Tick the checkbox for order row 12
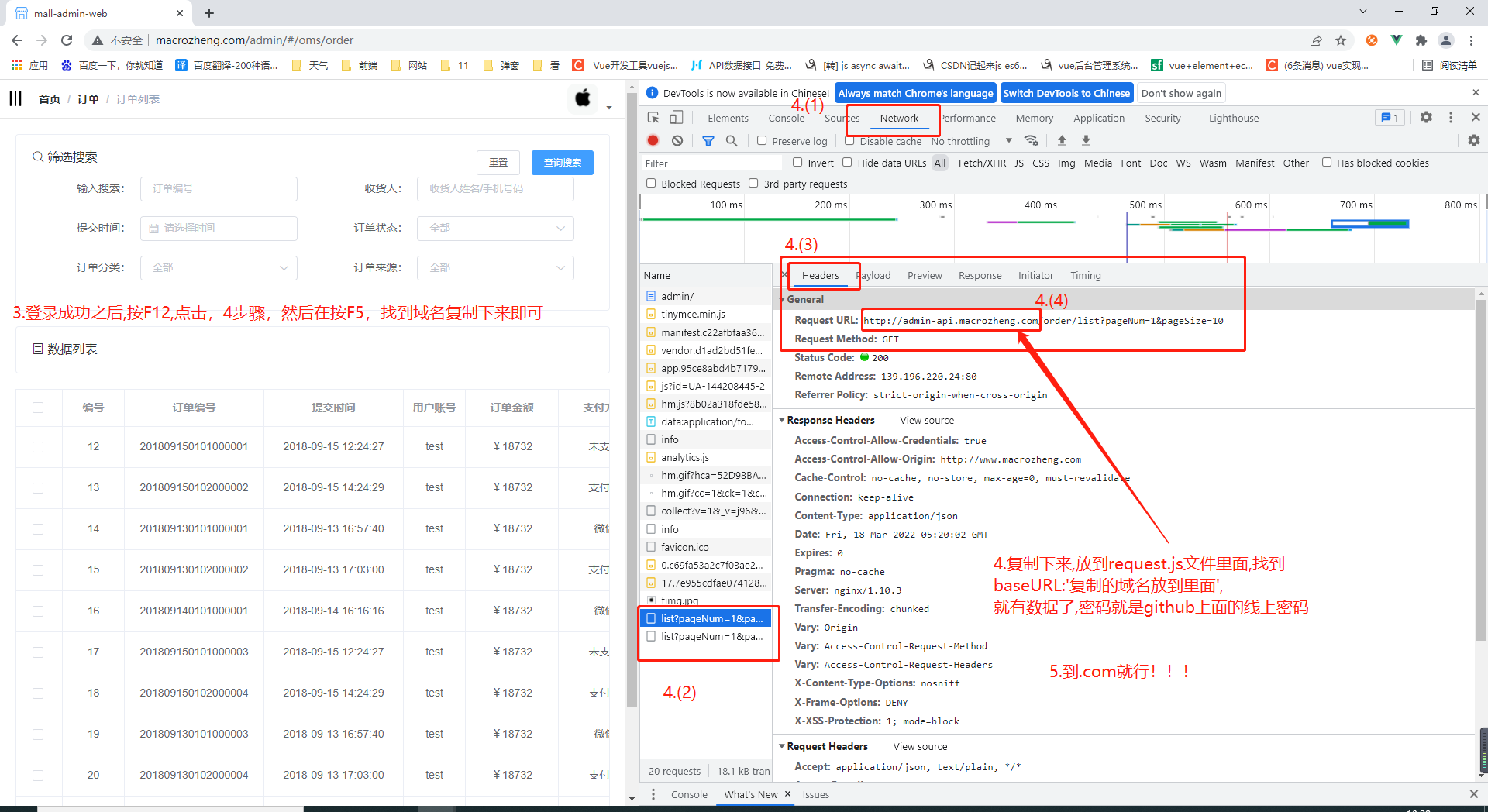1488x812 pixels. (x=38, y=447)
